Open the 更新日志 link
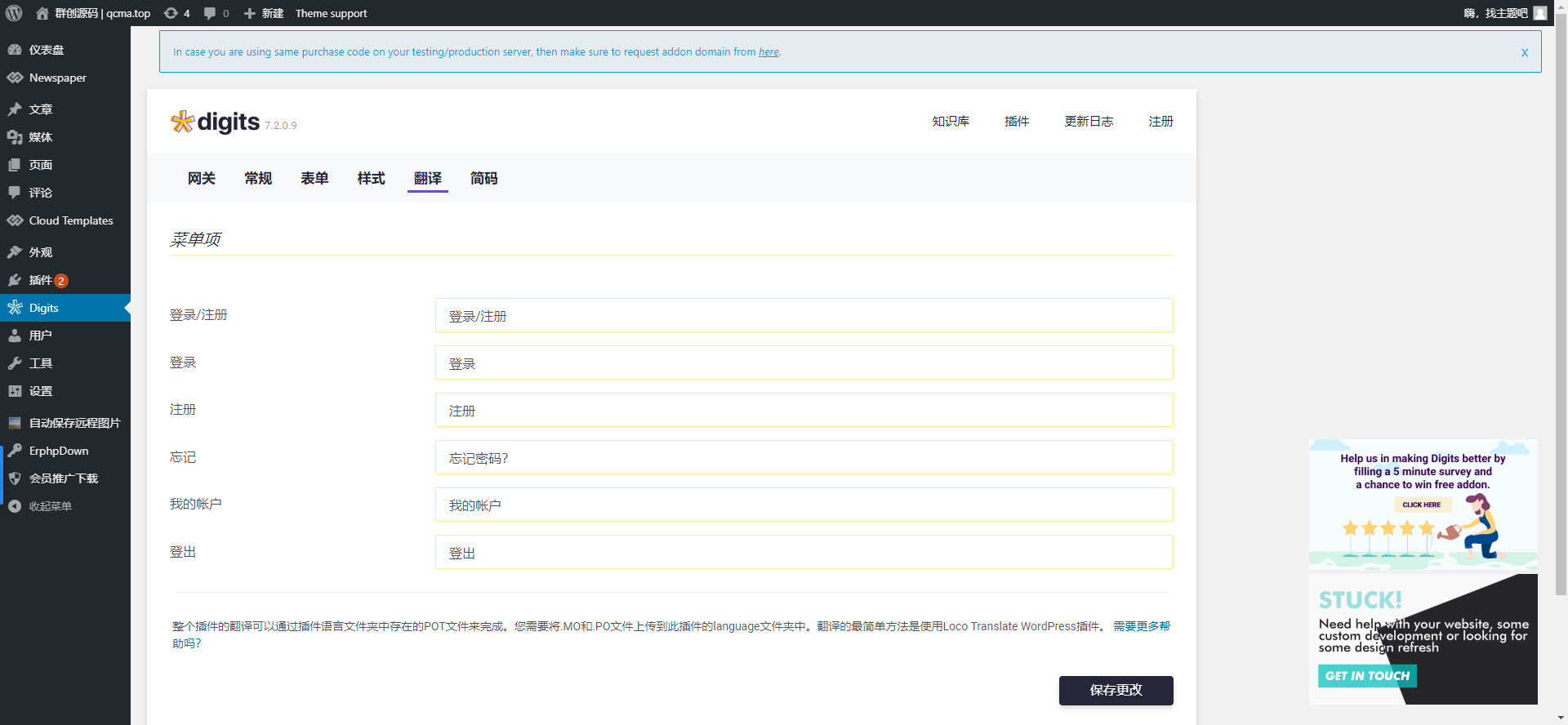Image resolution: width=1568 pixels, height=725 pixels. point(1089,121)
